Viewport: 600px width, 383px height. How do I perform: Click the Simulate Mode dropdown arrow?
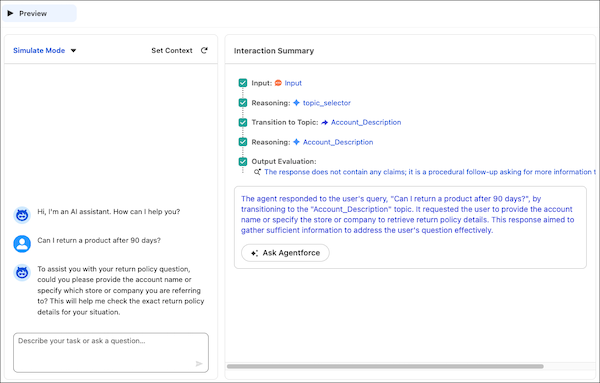coord(73,51)
